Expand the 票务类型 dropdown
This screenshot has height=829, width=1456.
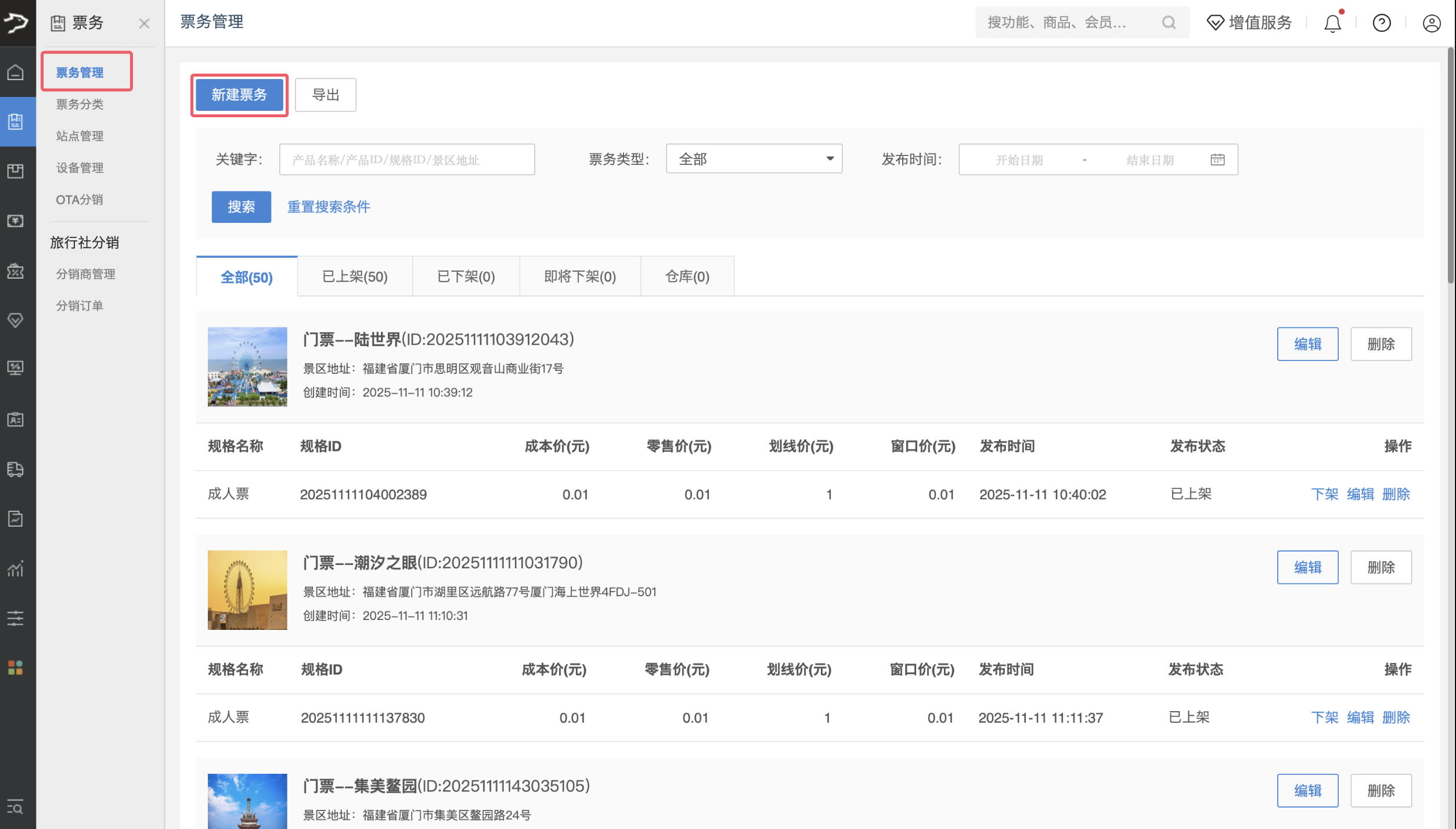tap(754, 159)
